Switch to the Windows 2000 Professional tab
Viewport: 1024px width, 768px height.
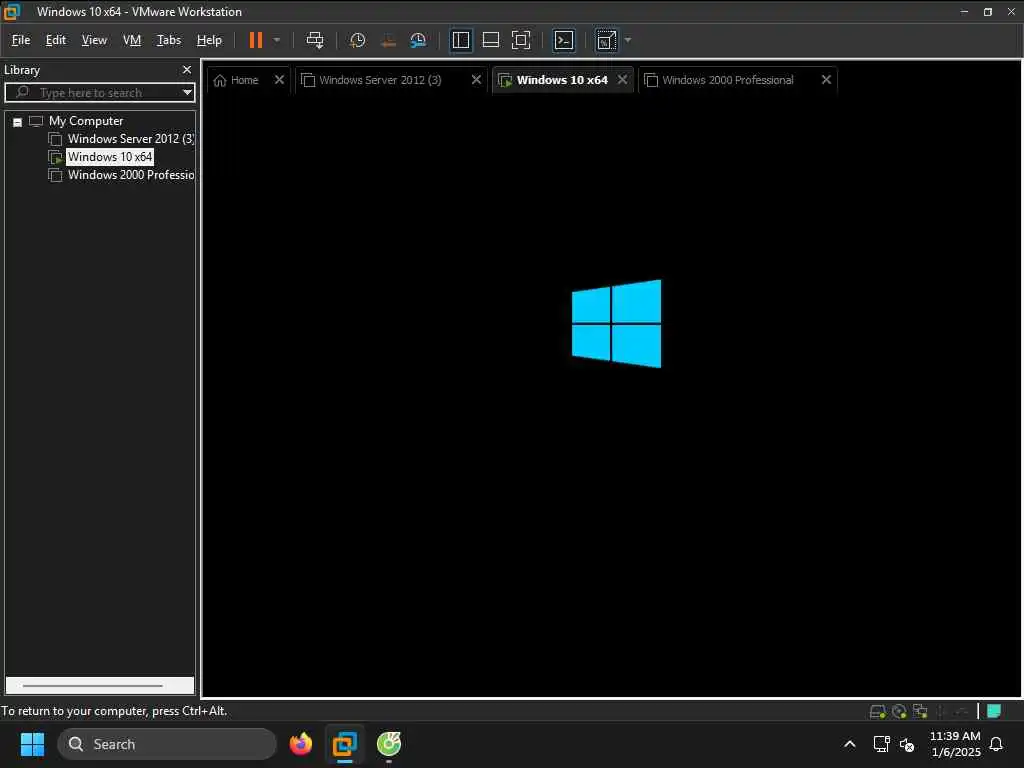[x=727, y=80]
